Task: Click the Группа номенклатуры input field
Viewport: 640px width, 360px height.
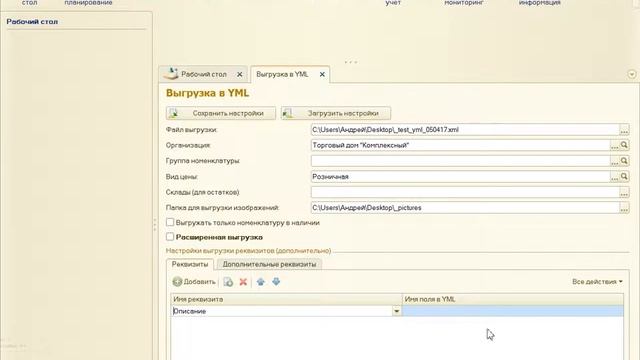Action: click(460, 161)
